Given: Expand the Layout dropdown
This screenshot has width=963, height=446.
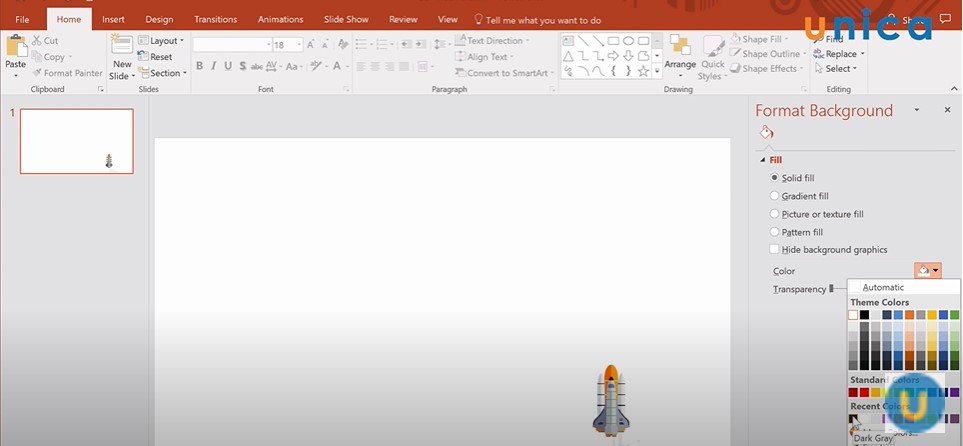Looking at the screenshot, I should pyautogui.click(x=161, y=41).
